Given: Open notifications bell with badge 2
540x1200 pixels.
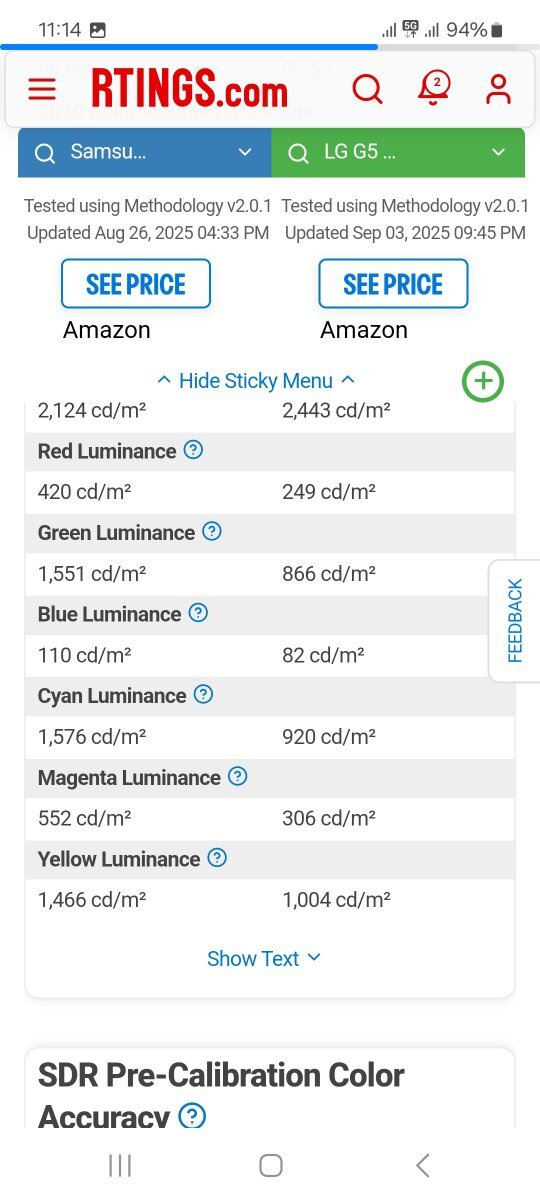Looking at the screenshot, I should [433, 89].
